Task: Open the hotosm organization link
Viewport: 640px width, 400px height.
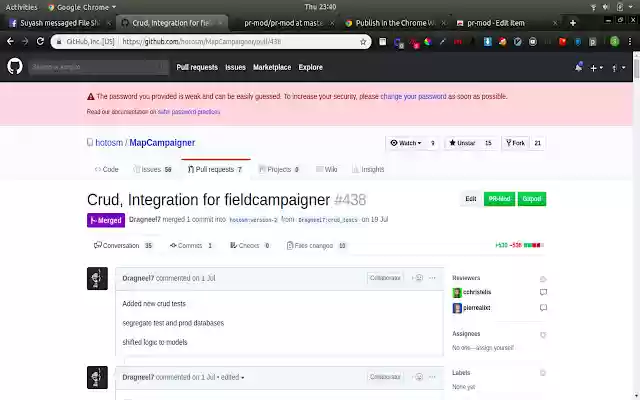Action: [x=109, y=143]
